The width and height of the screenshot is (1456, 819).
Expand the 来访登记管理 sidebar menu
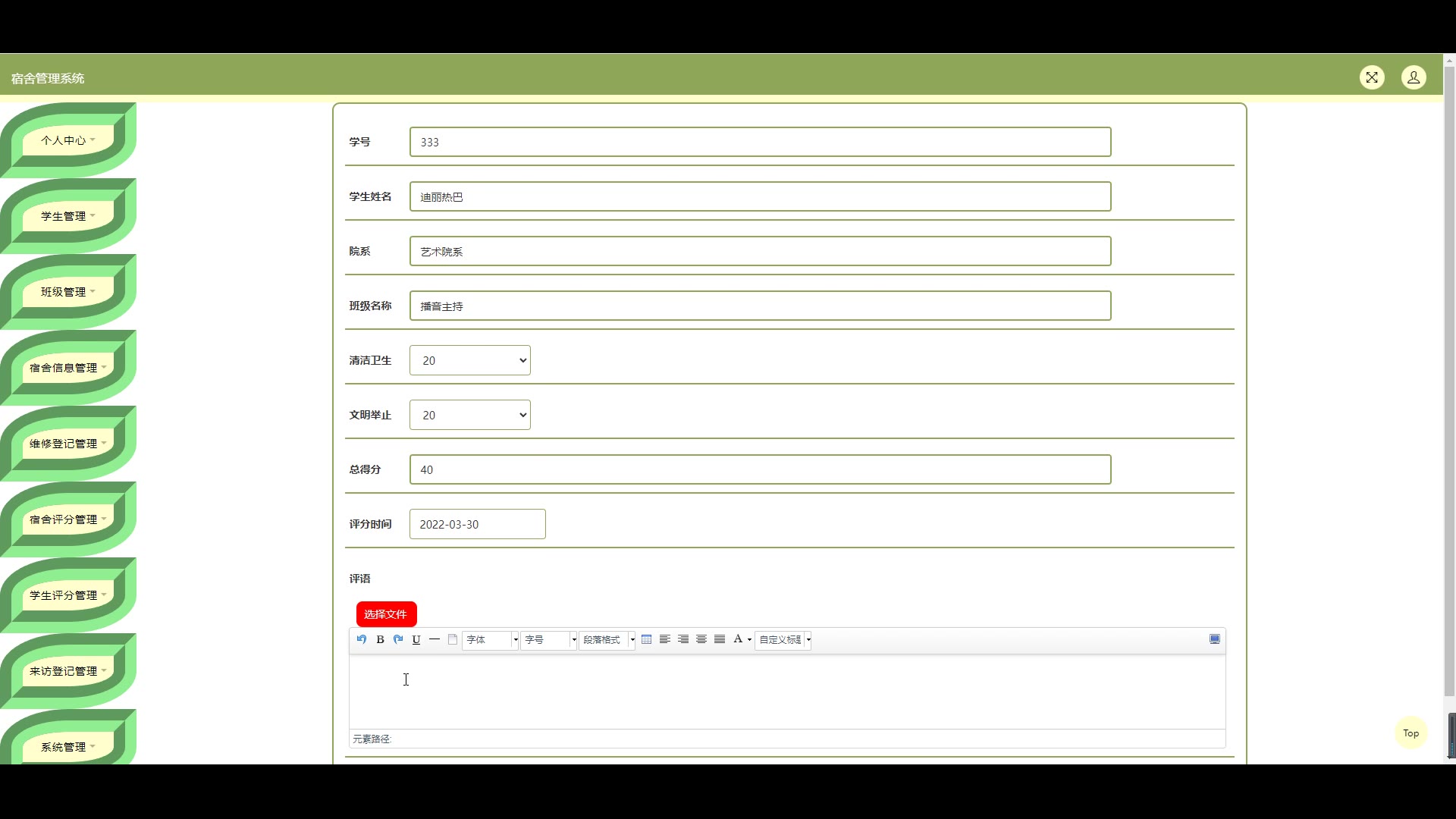68,671
